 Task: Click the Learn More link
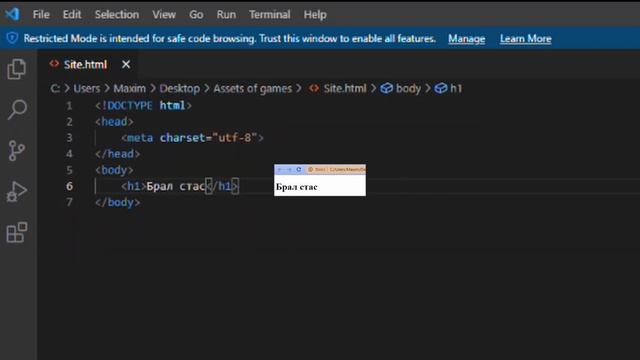tap(526, 39)
